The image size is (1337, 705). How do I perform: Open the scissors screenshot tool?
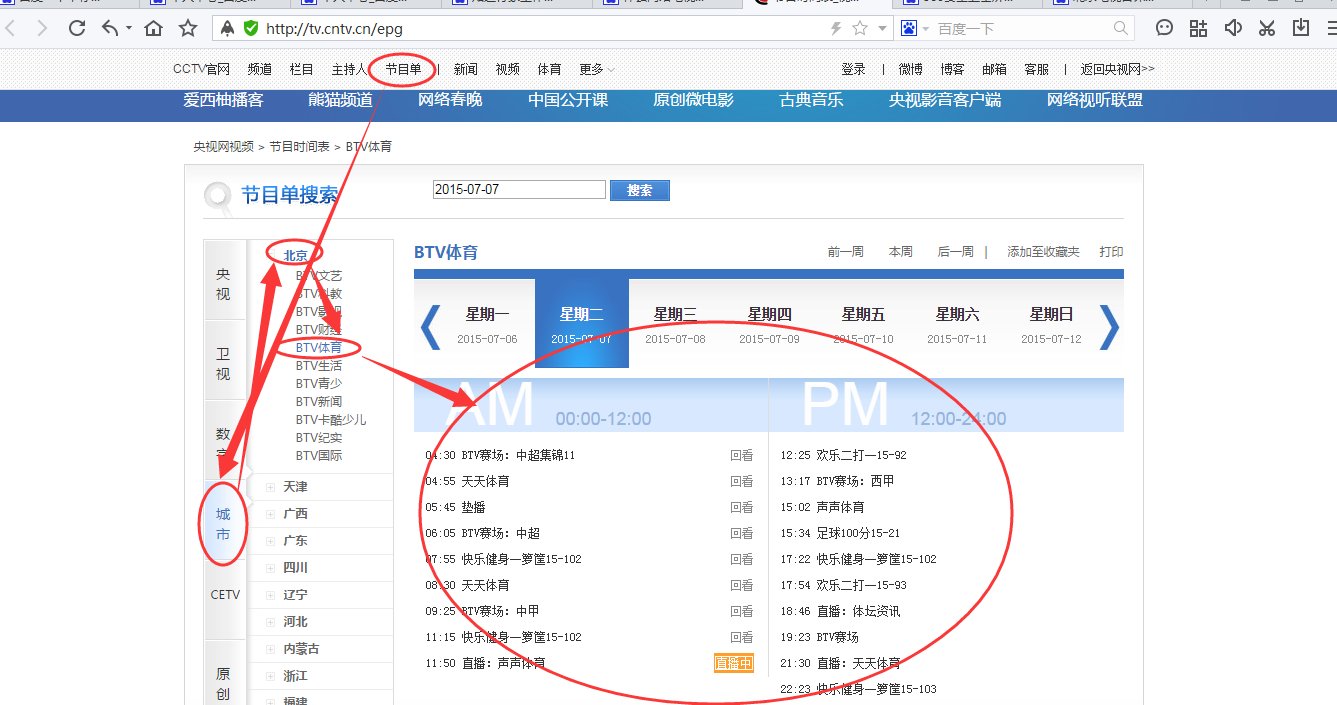coord(1266,28)
